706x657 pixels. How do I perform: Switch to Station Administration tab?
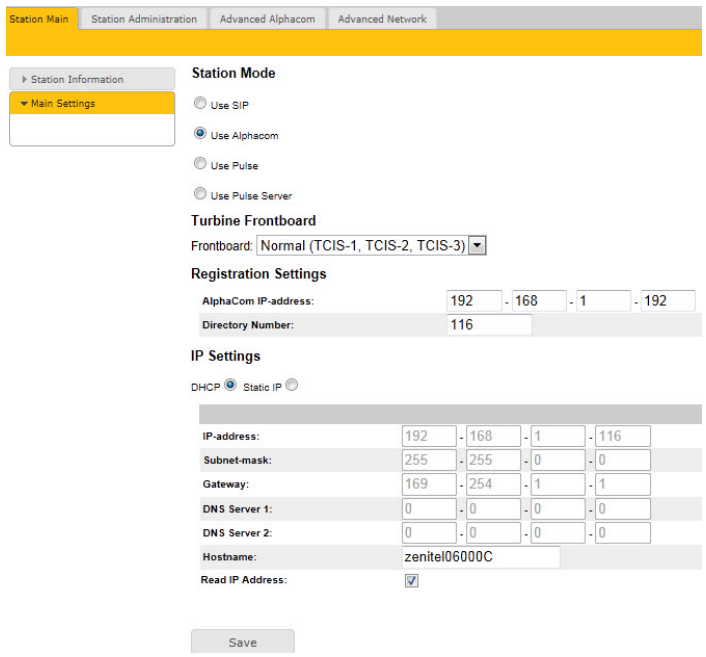pyautogui.click(x=144, y=19)
